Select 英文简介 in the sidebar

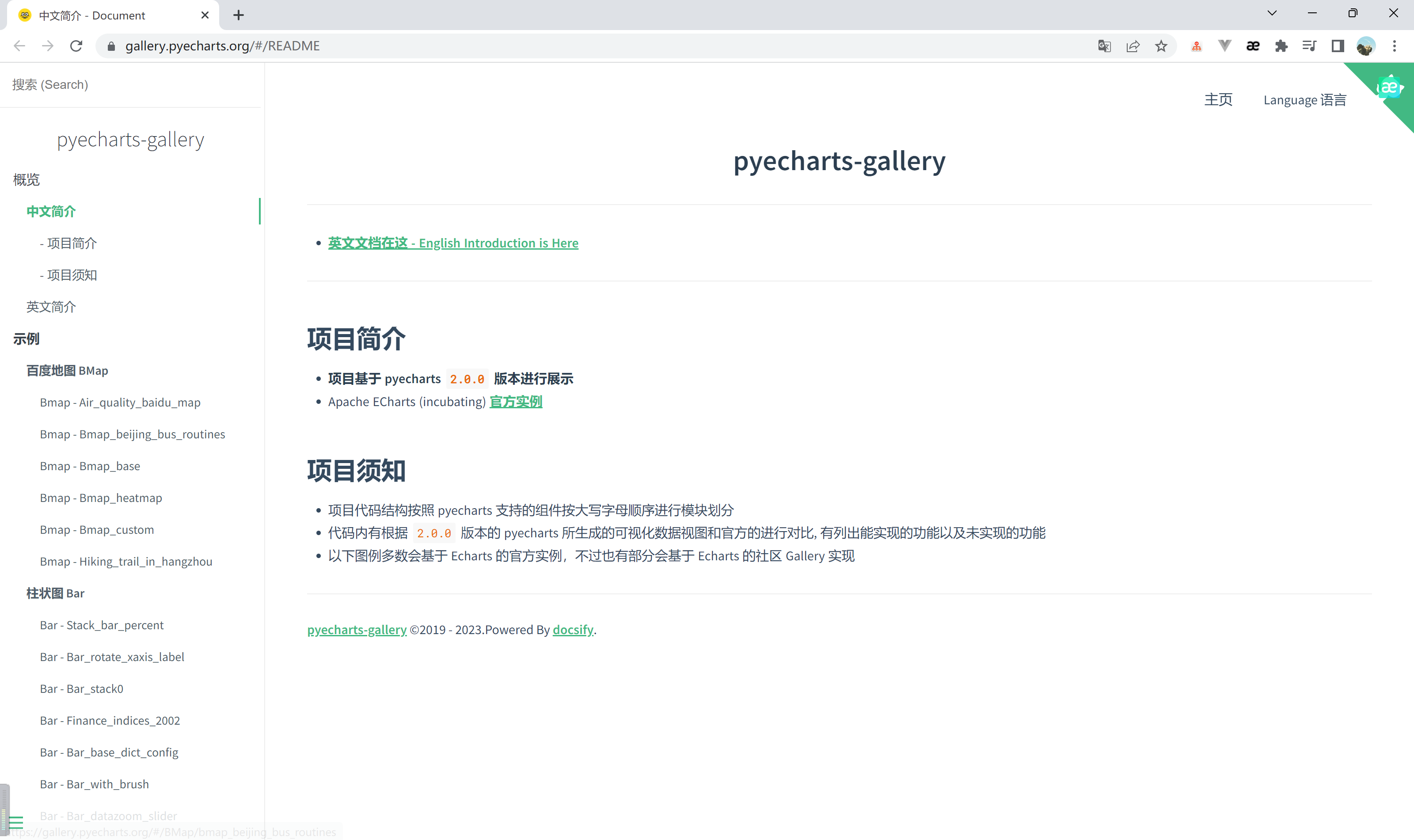click(51, 307)
